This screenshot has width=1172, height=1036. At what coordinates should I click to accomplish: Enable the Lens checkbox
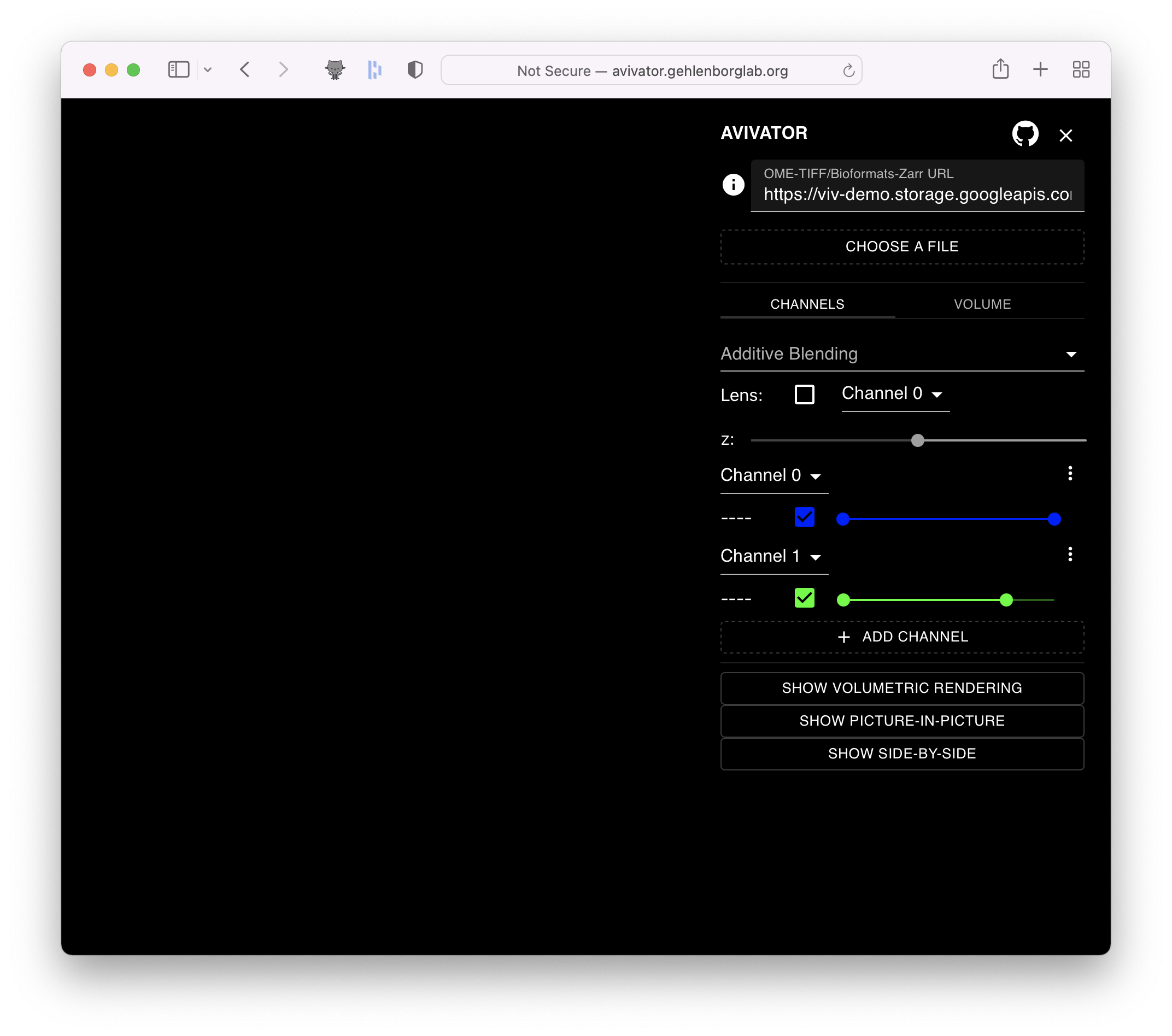[x=805, y=394]
